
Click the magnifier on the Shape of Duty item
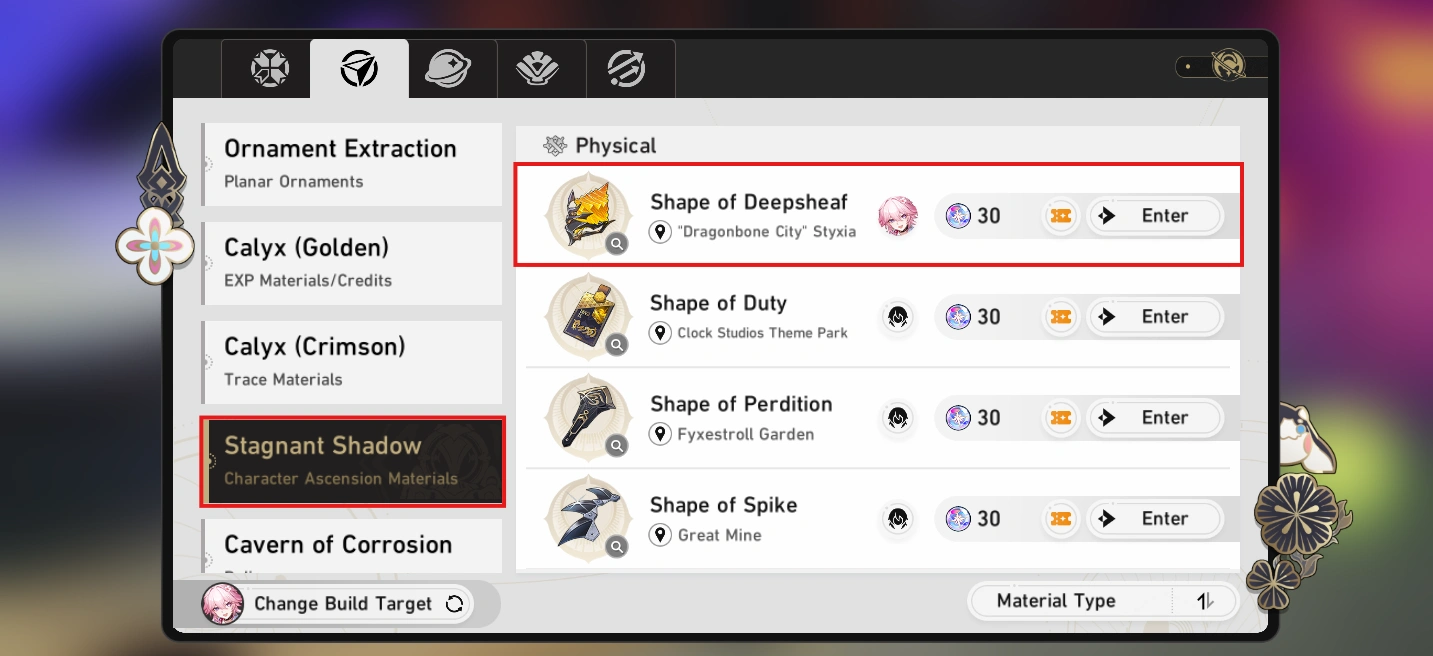[x=617, y=345]
